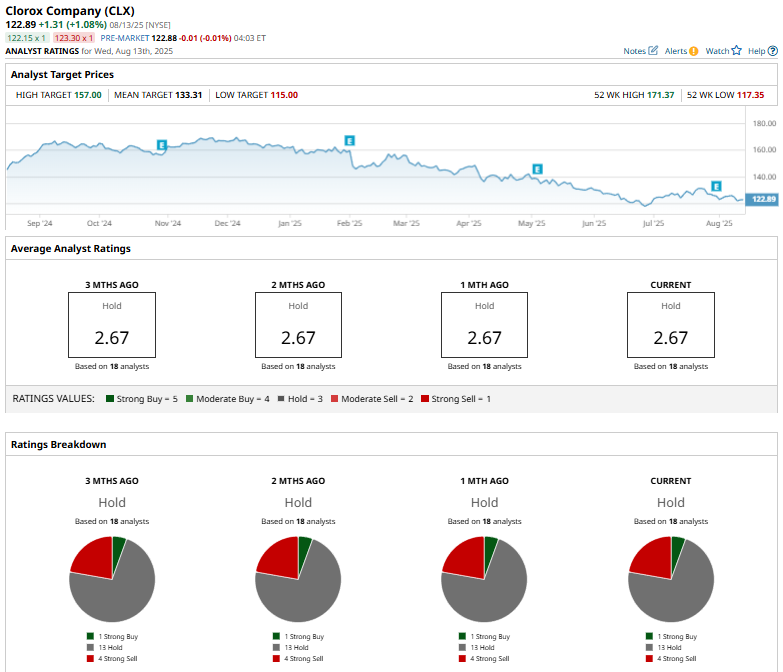The height and width of the screenshot is (672, 783).
Task: Click the CURRENT 2.67 rating box
Action: (671, 325)
